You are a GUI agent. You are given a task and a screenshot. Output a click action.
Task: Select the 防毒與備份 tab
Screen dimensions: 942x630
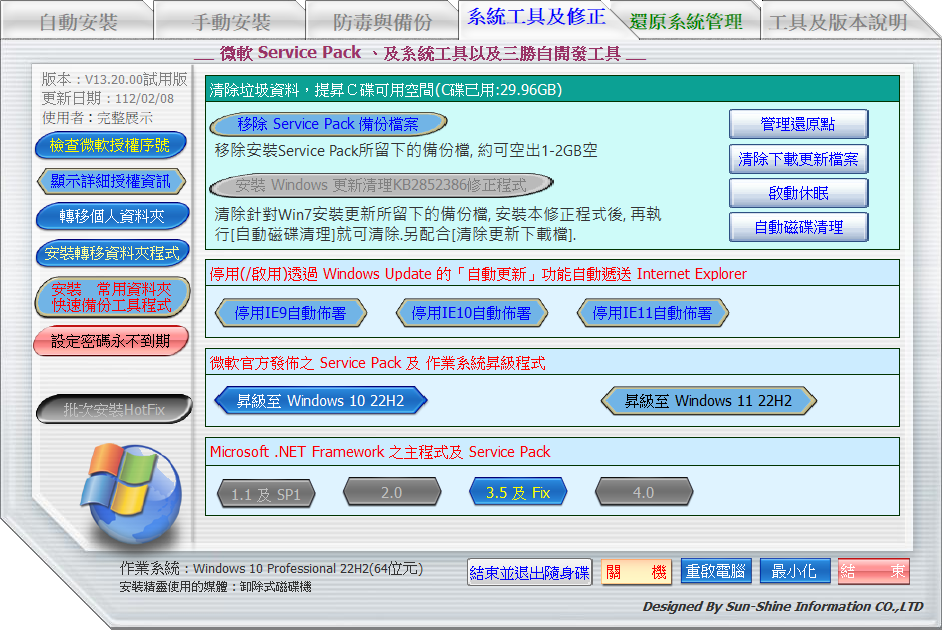point(382,22)
